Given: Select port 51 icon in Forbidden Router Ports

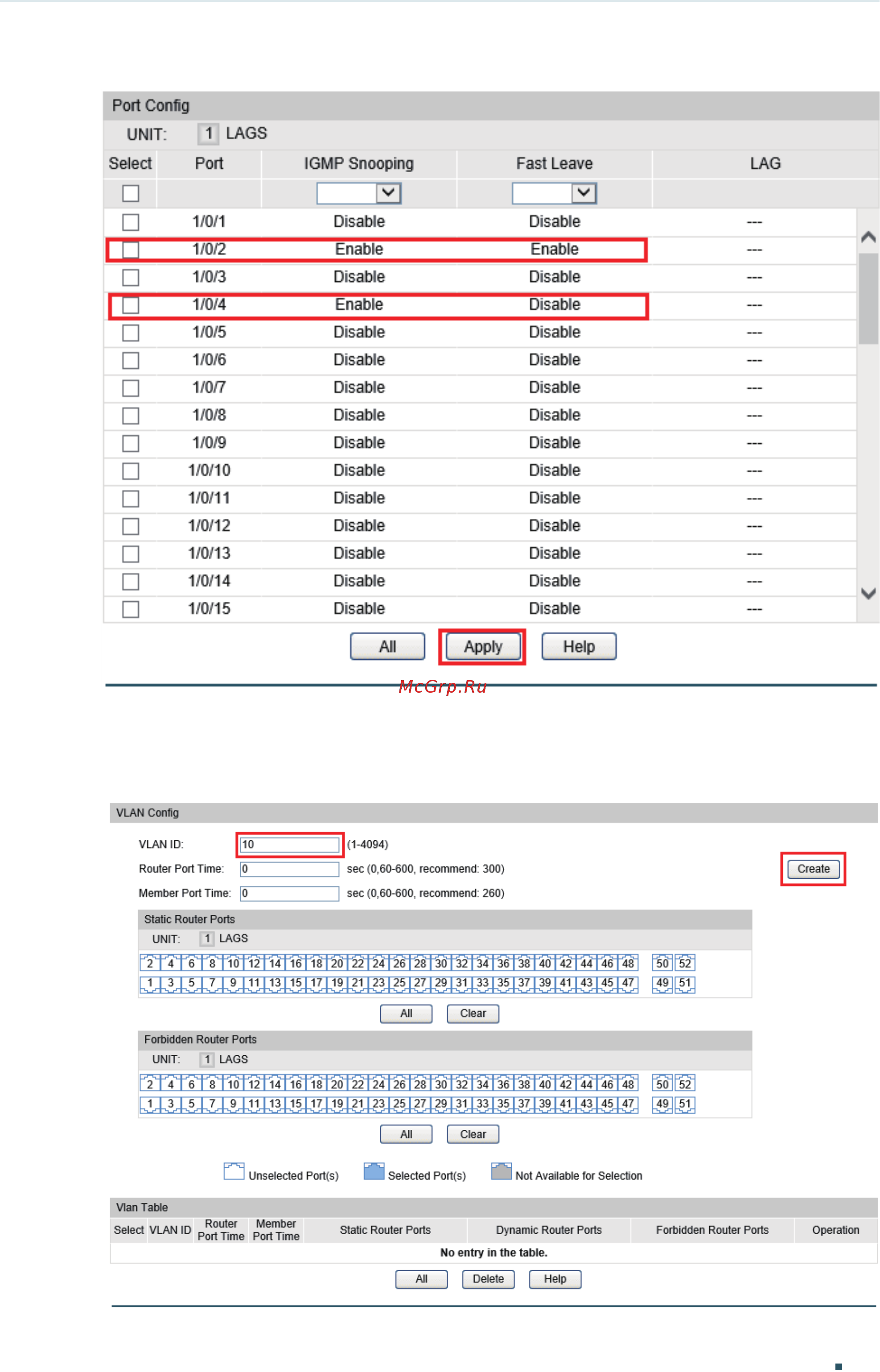Looking at the screenshot, I should (685, 1104).
